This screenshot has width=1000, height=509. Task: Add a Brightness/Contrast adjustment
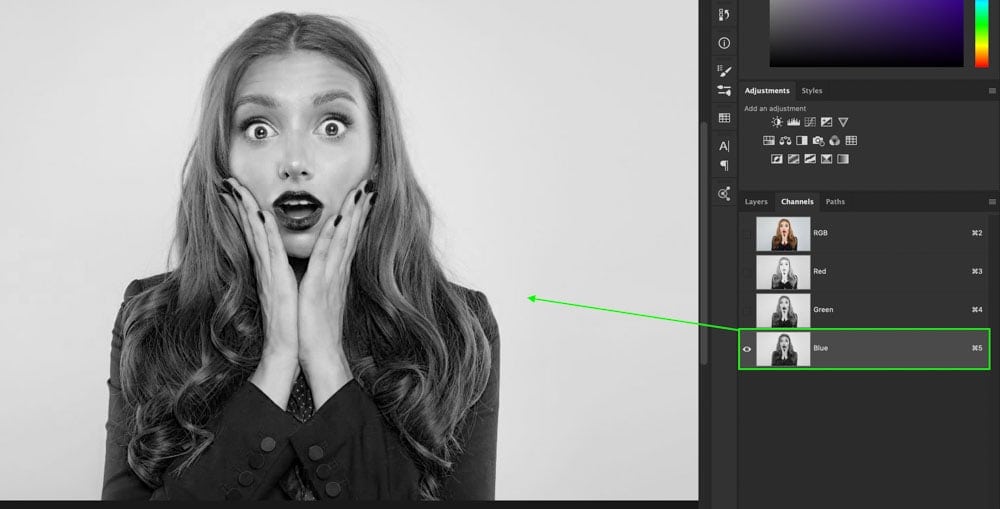click(777, 122)
